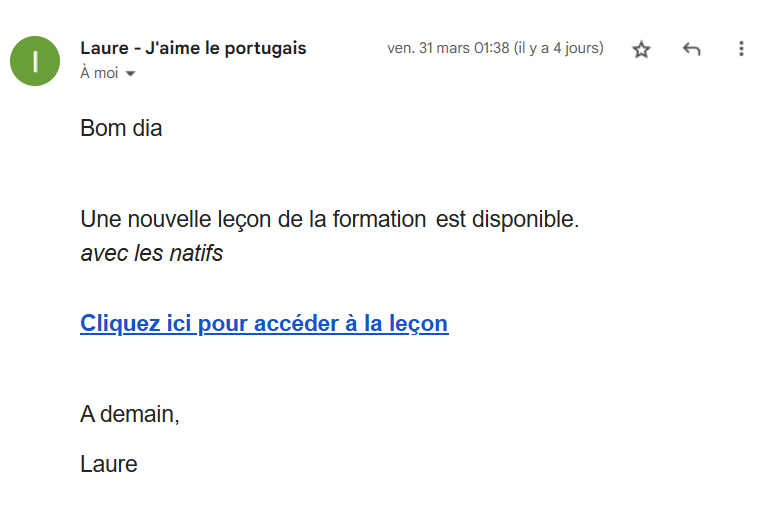
Task: Click the "(il y a 4 jours)" relative time
Action: [x=559, y=48]
